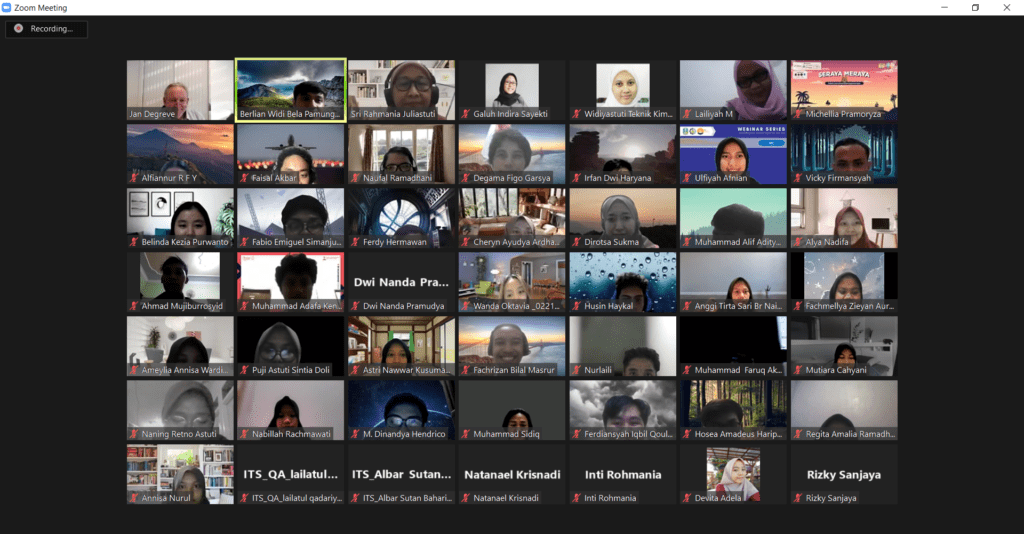Screen dimensions: 1024x534
Task: Select Natanael Krisnadi's name-only tile
Action: click(511, 474)
